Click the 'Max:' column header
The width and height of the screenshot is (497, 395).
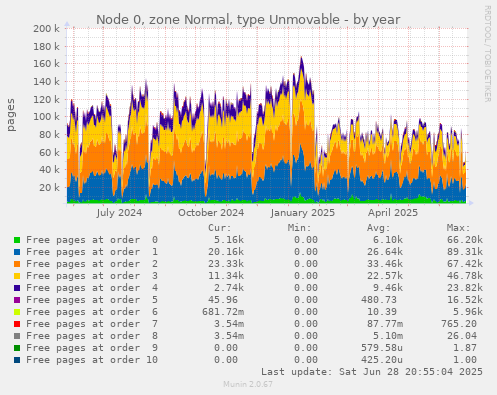point(459,228)
